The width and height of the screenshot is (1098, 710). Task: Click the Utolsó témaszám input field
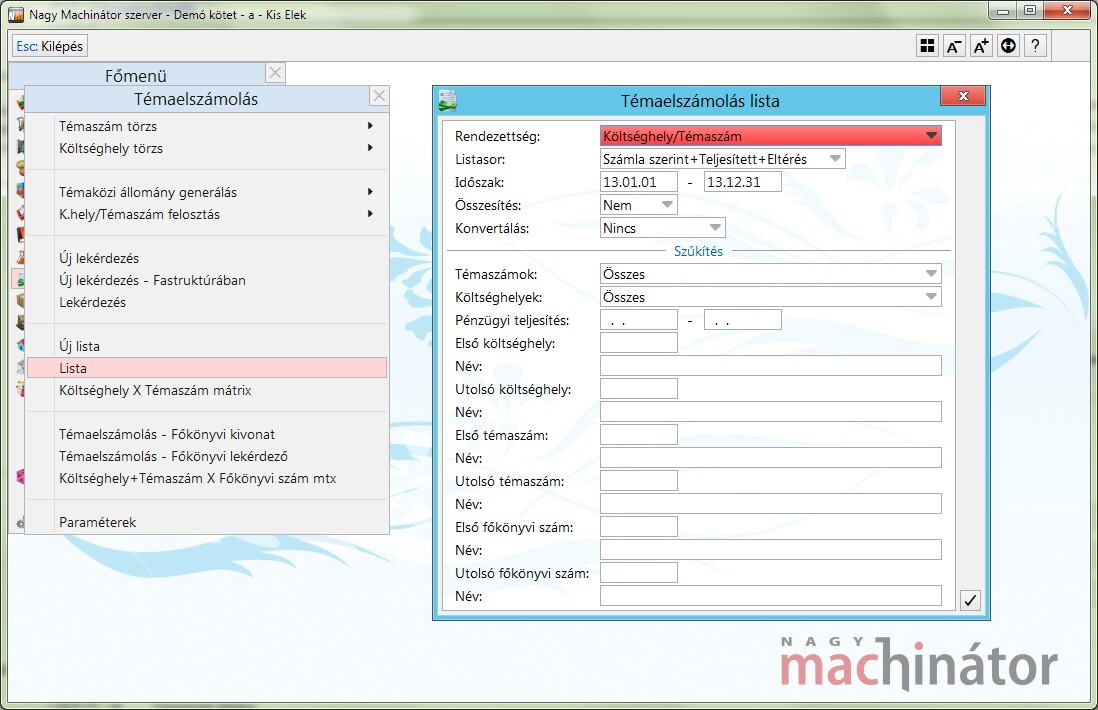639,481
